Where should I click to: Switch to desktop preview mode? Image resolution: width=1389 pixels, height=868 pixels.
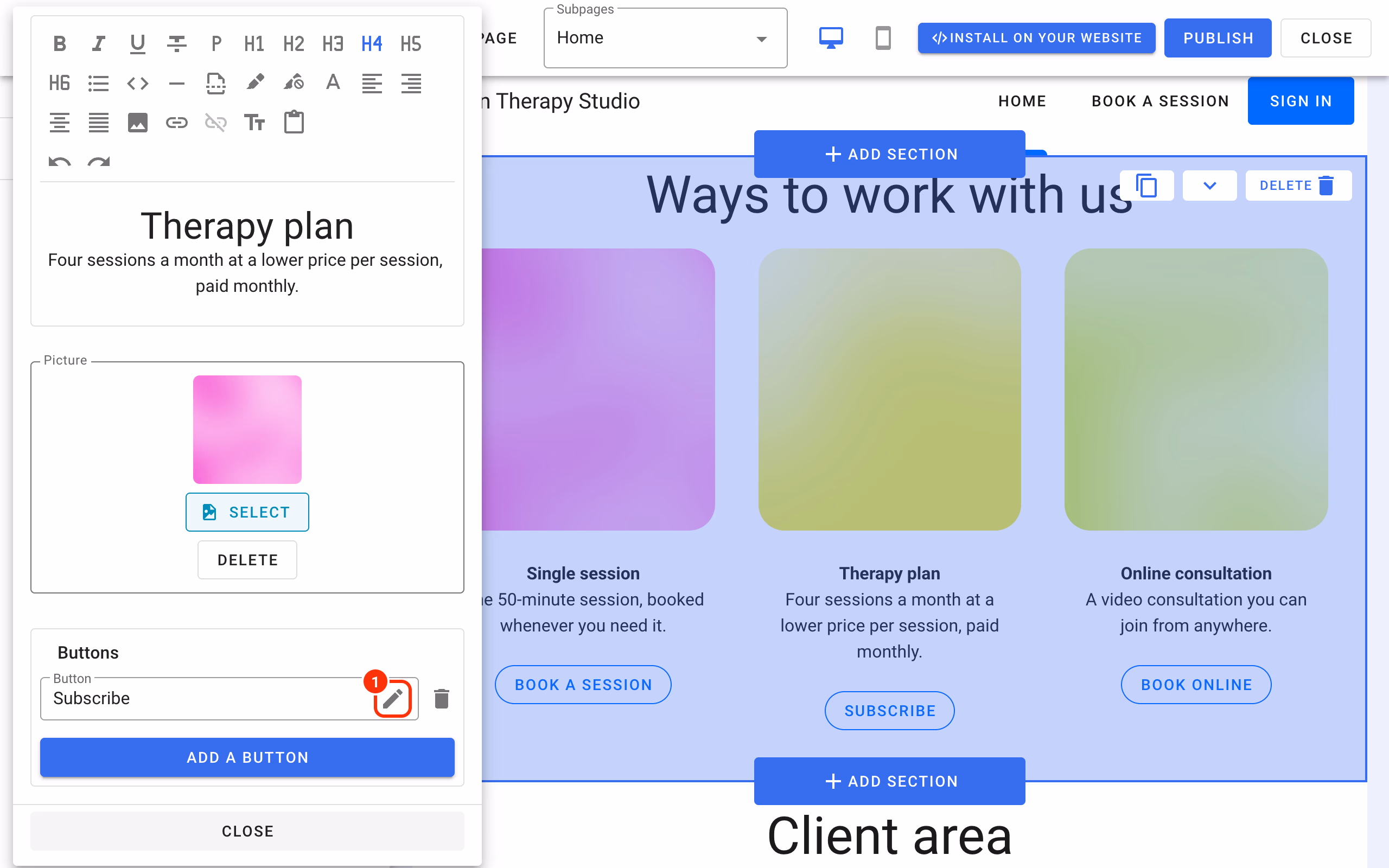[831, 38]
